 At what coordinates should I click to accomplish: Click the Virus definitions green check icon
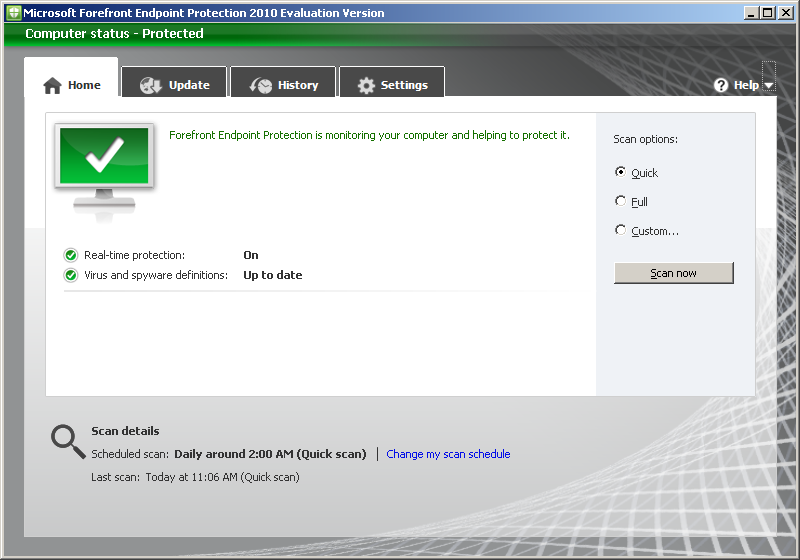pyautogui.click(x=71, y=275)
